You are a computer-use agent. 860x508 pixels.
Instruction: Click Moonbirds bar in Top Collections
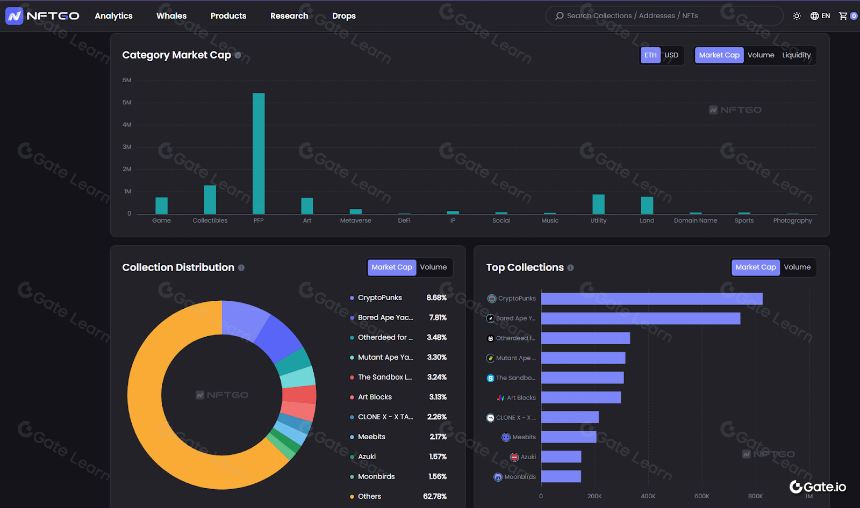[x=561, y=476]
